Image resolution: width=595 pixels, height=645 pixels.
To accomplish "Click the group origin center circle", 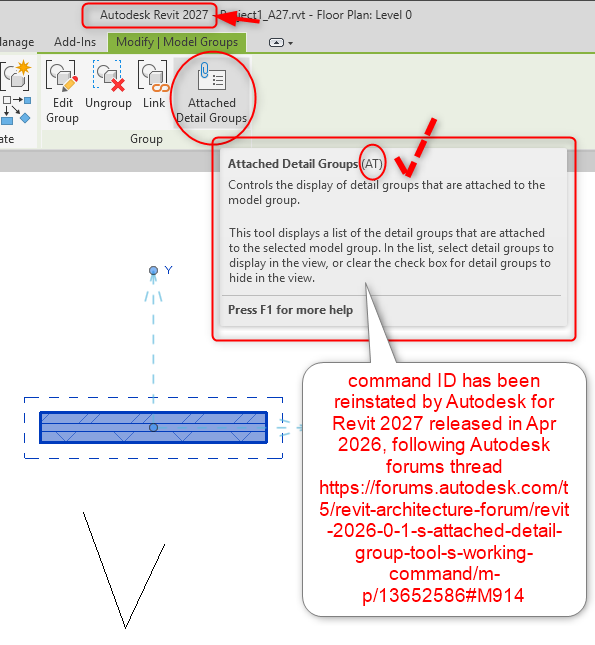I will tap(153, 427).
